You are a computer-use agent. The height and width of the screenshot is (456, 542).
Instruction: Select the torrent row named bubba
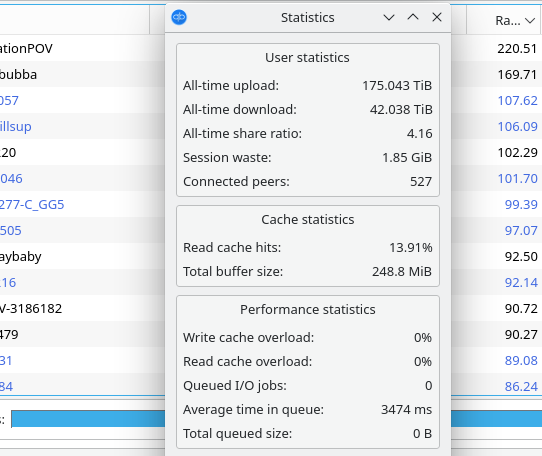click(19, 74)
